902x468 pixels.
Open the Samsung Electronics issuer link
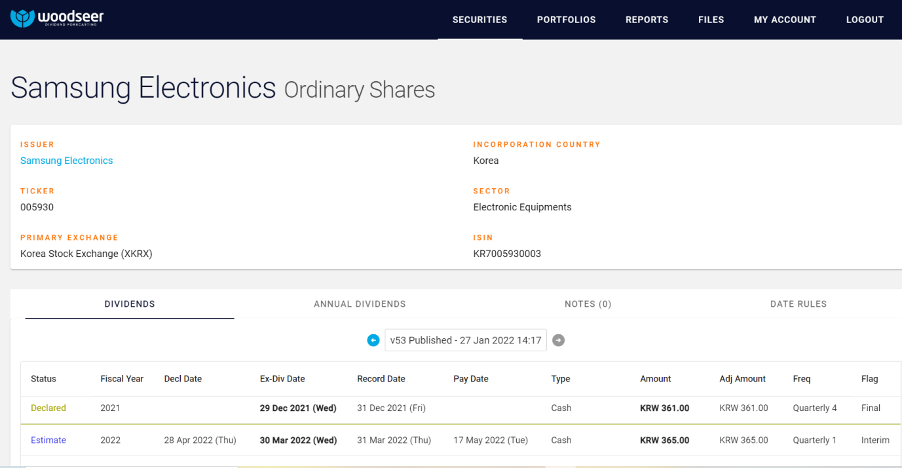click(x=67, y=160)
